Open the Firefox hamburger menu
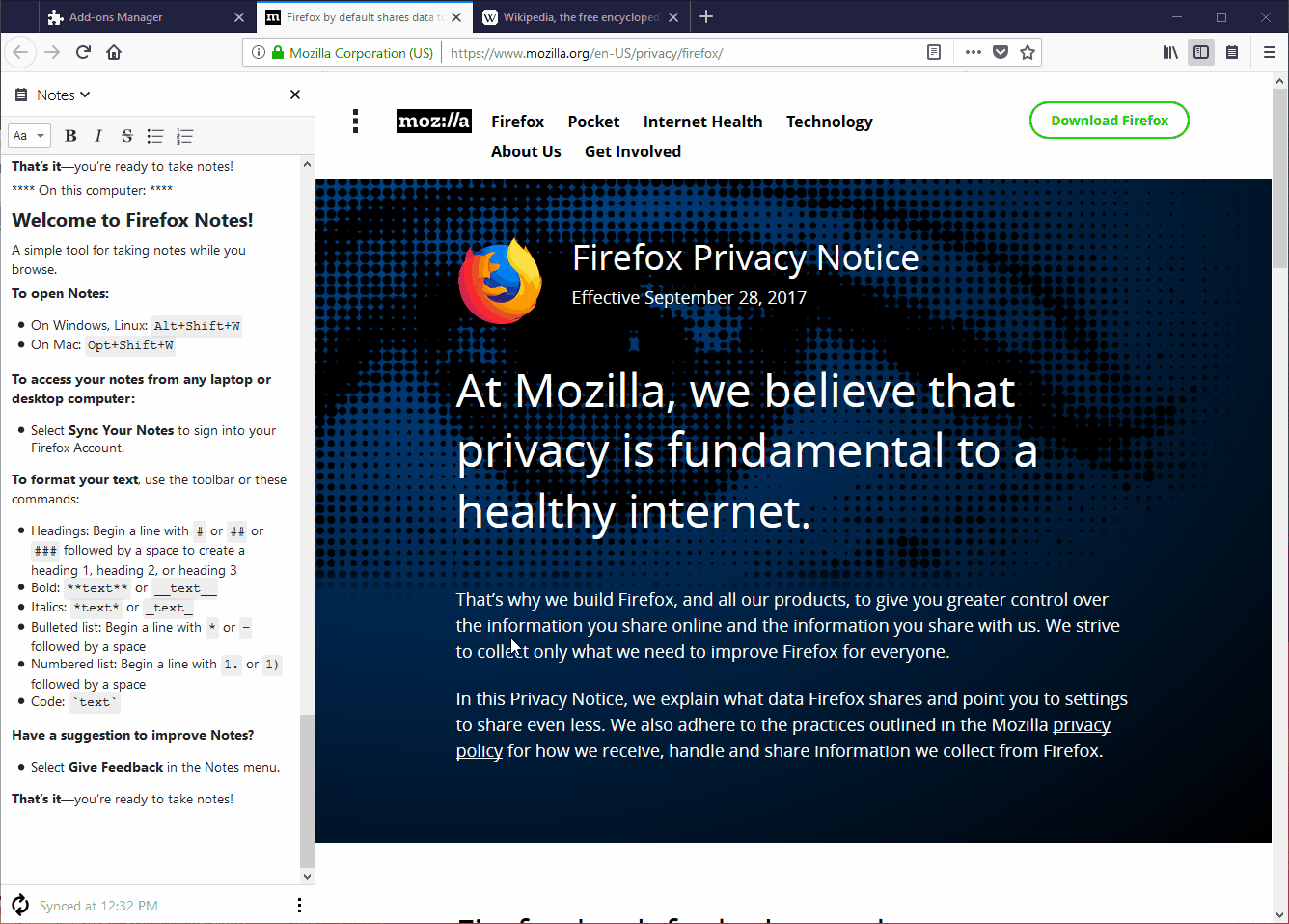 click(1270, 52)
